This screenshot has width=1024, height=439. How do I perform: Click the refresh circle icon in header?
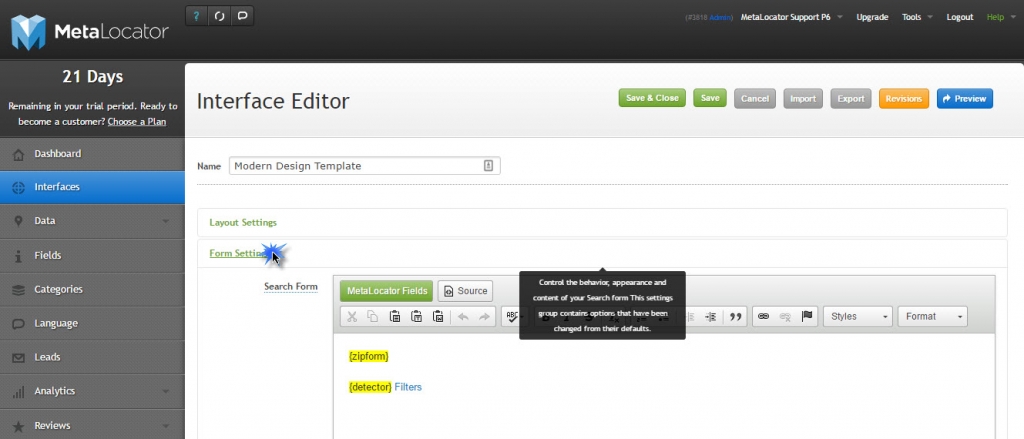[219, 16]
